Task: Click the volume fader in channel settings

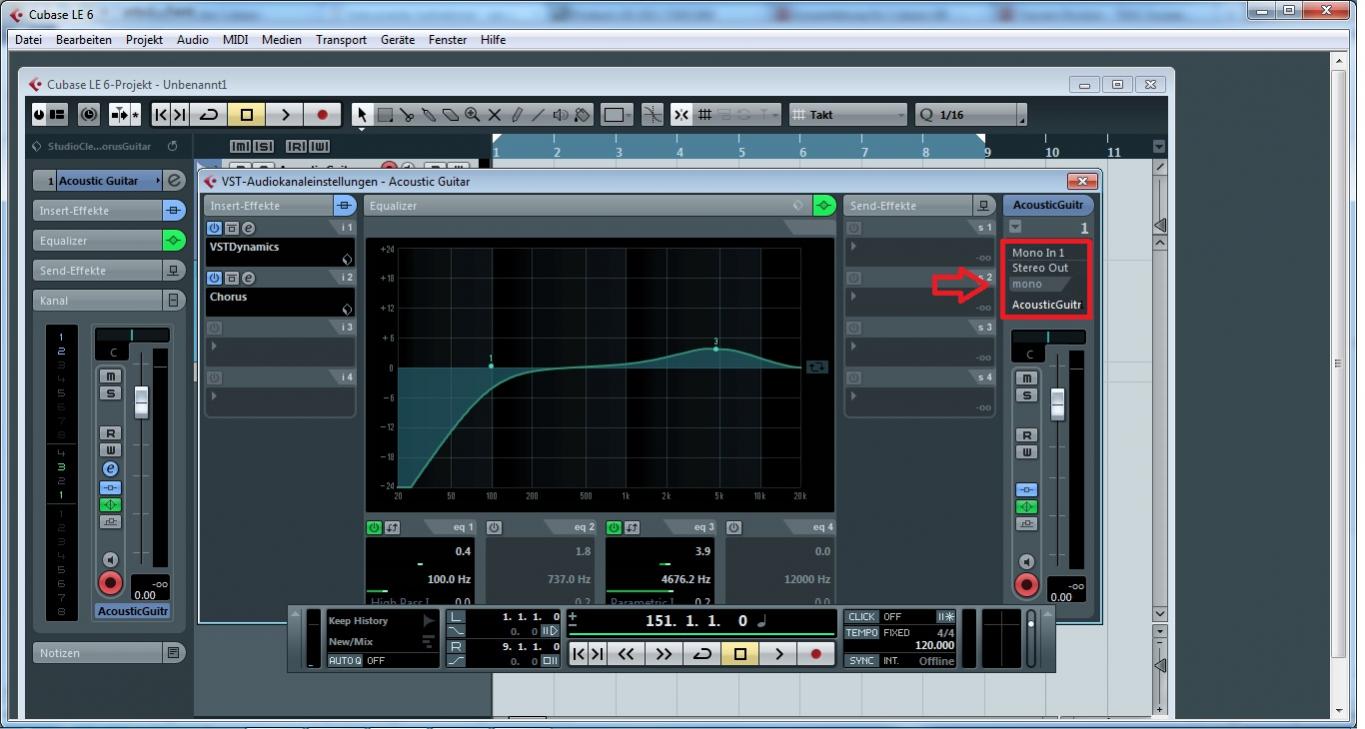Action: (x=1056, y=404)
